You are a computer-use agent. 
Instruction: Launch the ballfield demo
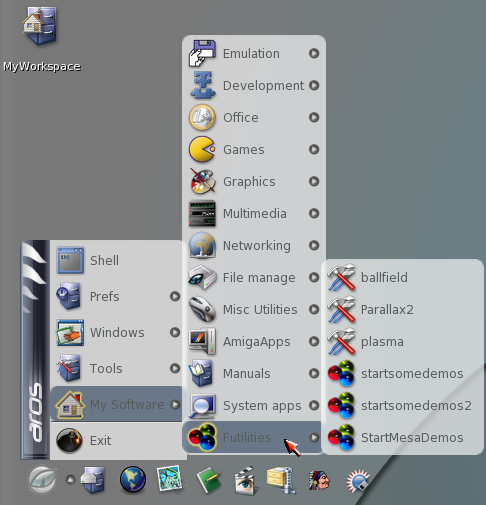click(x=403, y=277)
